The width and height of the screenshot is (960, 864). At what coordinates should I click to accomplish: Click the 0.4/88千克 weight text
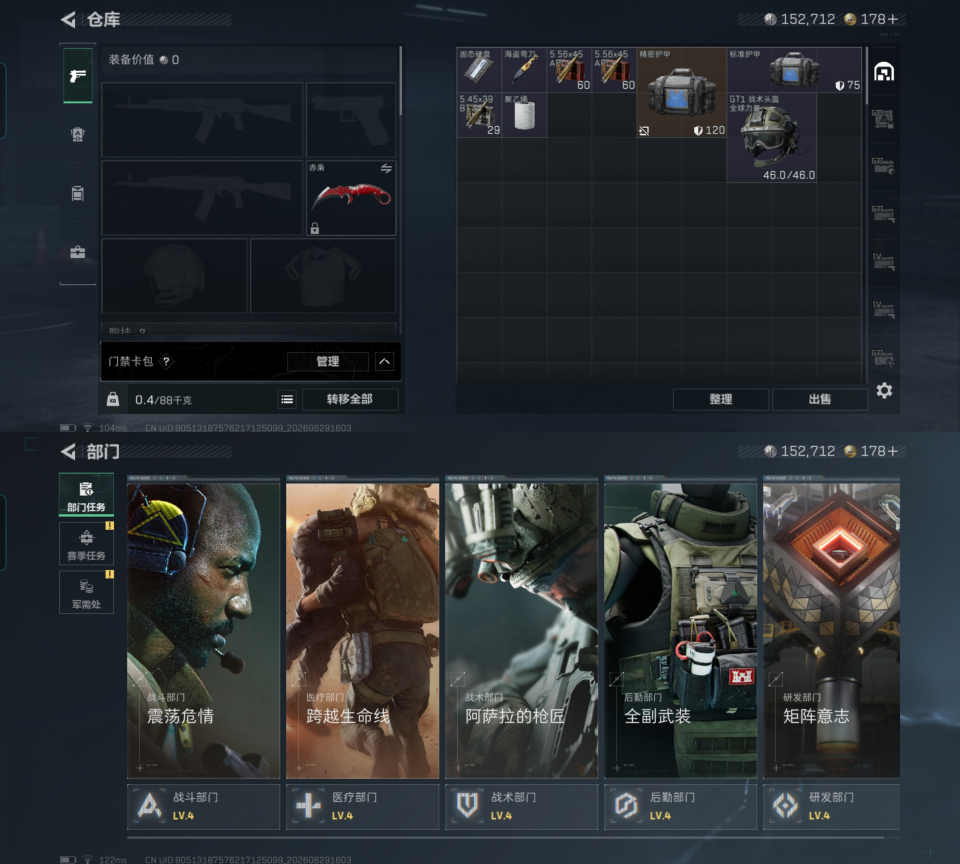(x=163, y=400)
